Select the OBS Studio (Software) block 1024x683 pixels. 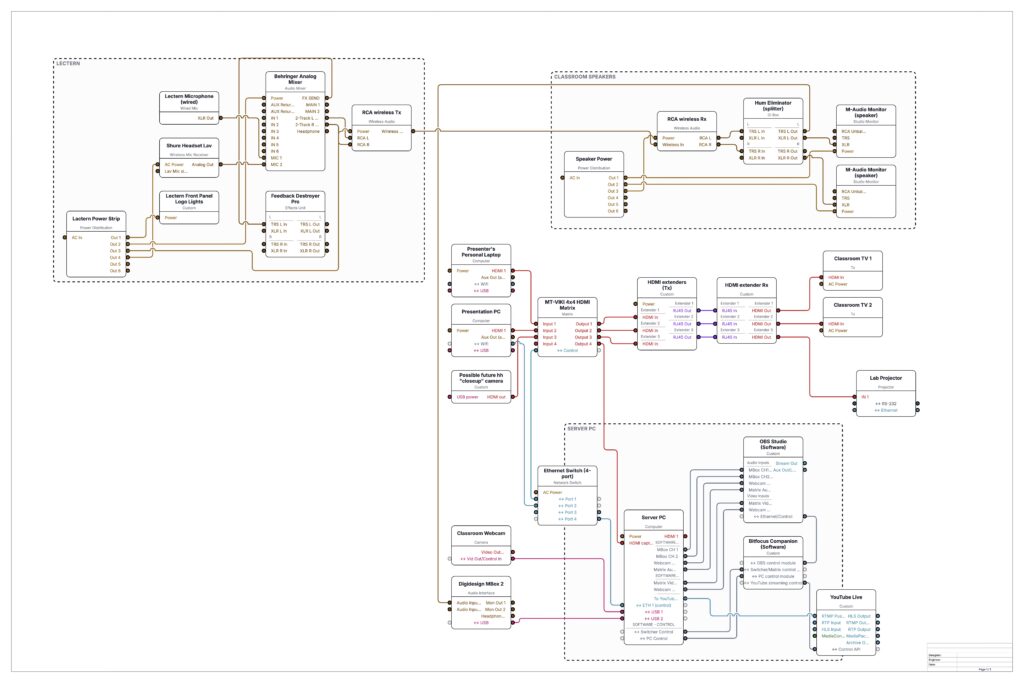click(x=773, y=480)
